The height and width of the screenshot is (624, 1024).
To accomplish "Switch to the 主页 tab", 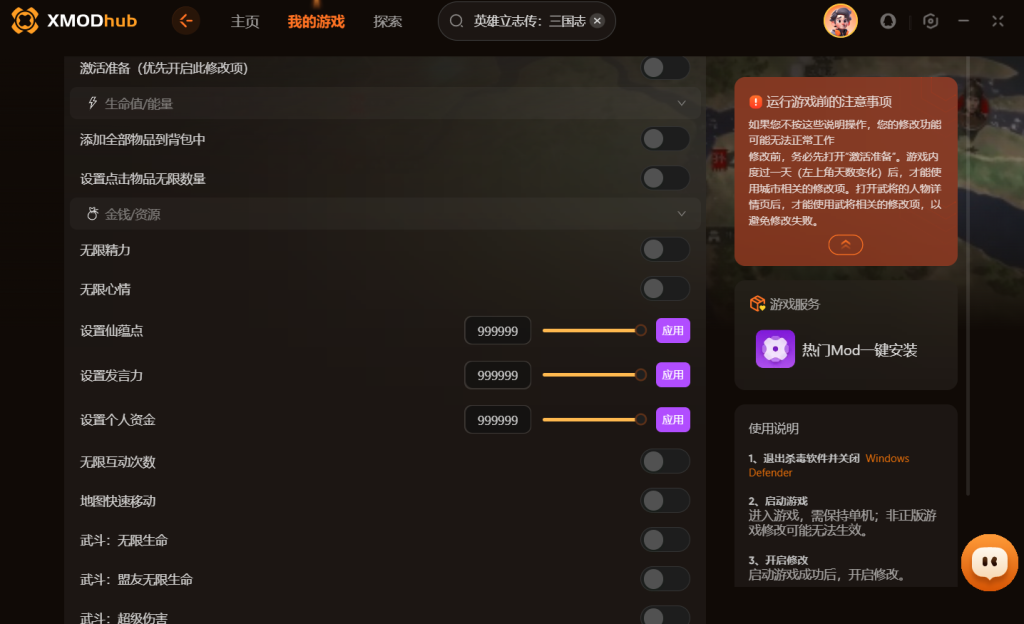I will [245, 22].
